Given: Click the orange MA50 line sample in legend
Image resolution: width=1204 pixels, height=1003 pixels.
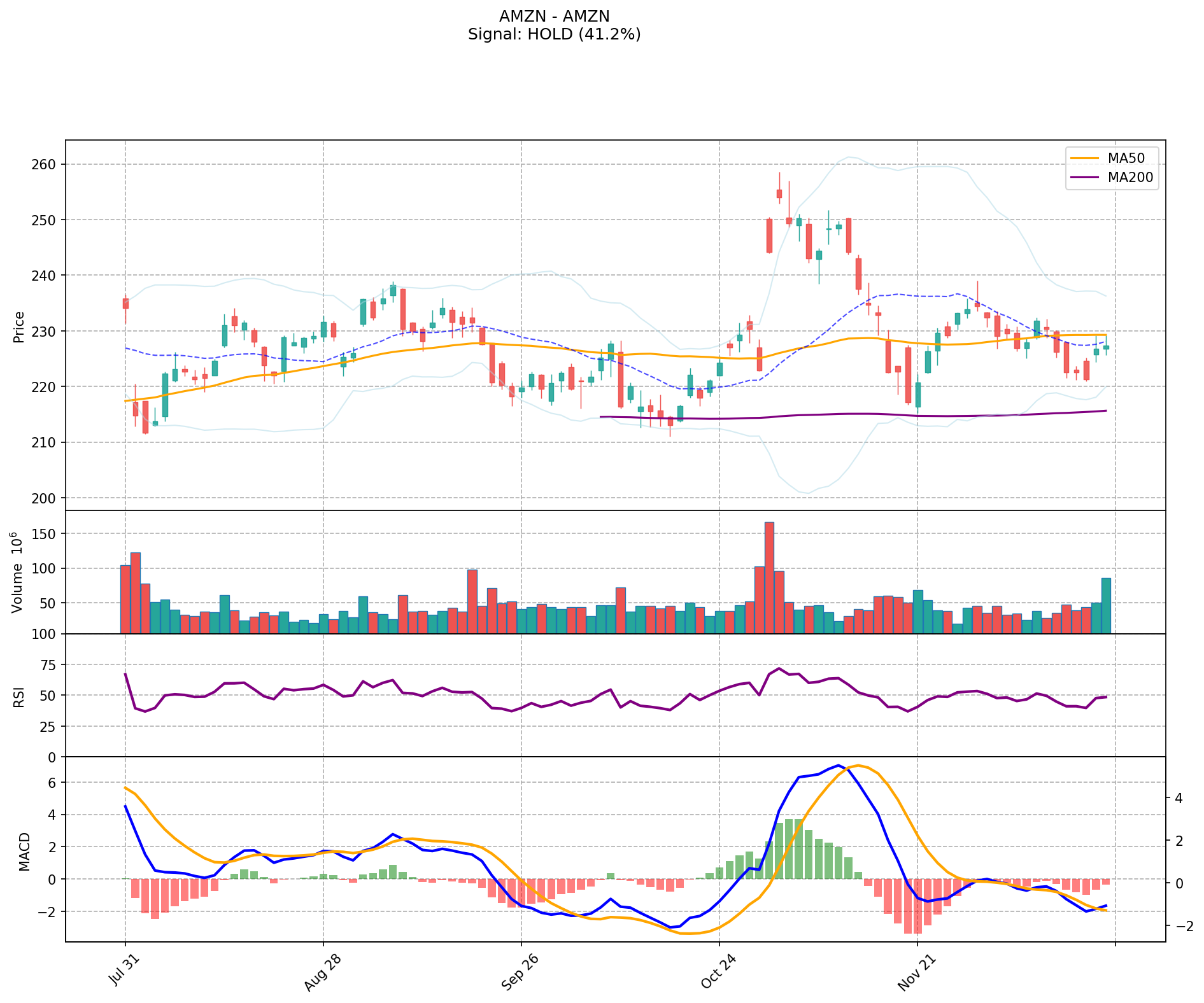Looking at the screenshot, I should click(1085, 157).
